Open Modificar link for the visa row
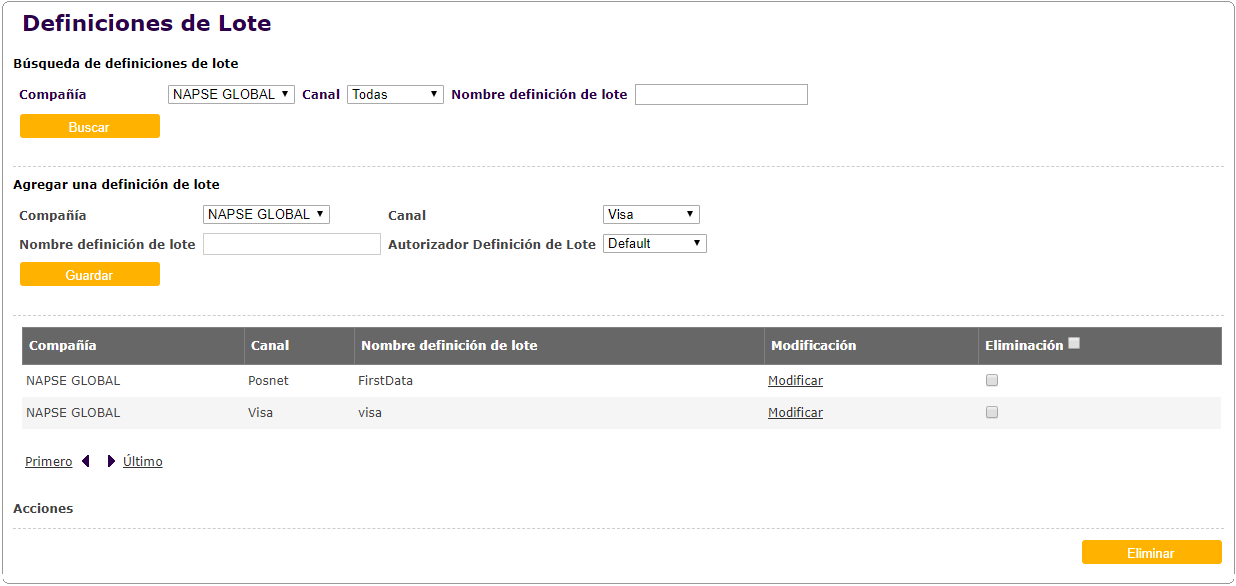This screenshot has height=586, width=1236. [795, 413]
